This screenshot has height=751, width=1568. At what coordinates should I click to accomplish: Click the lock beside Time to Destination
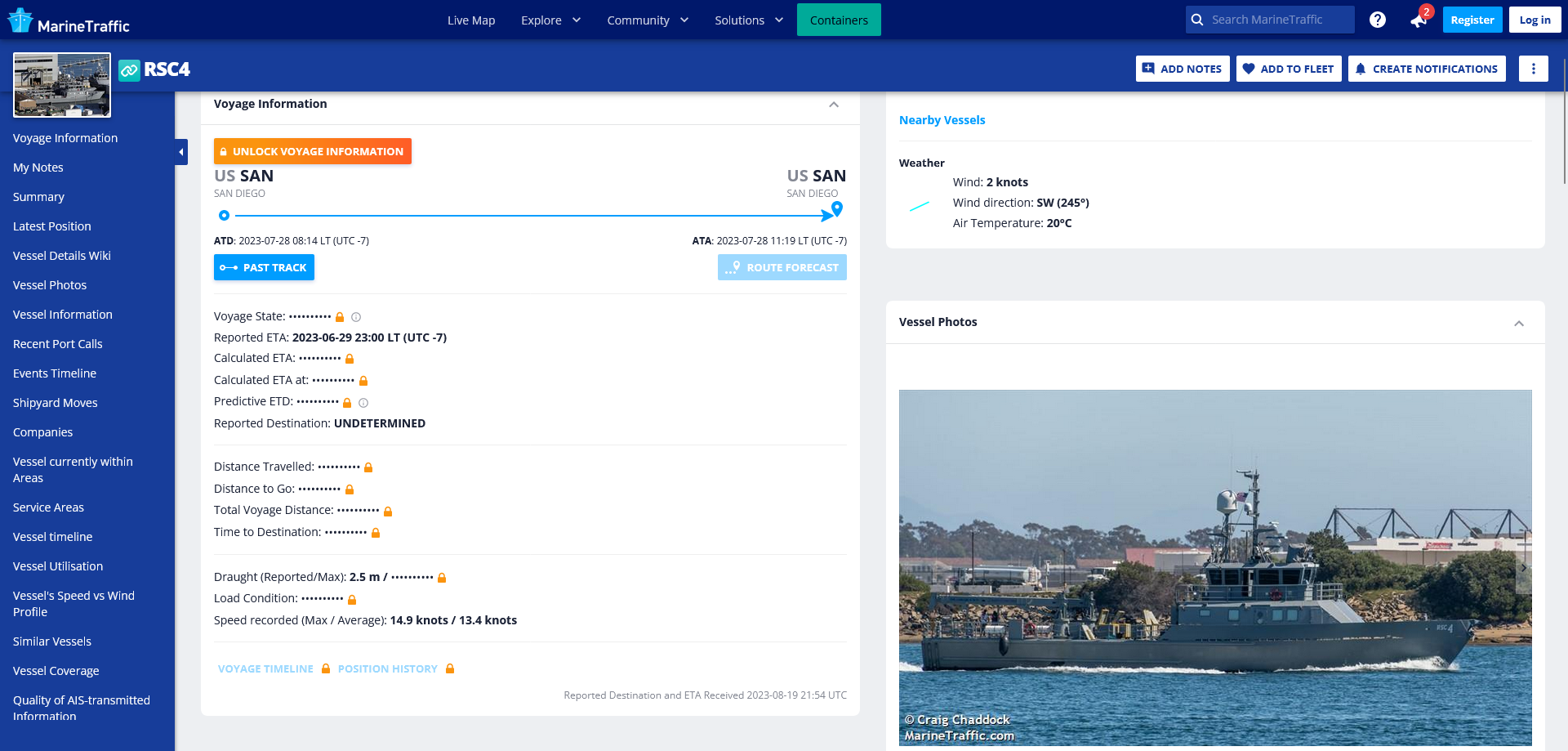click(376, 533)
